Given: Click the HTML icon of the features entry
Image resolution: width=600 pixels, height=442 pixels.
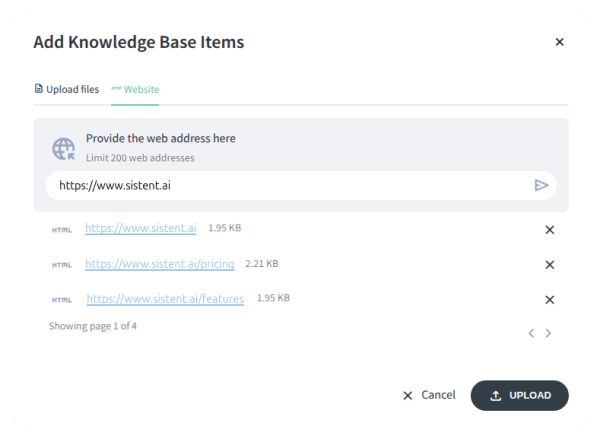Looking at the screenshot, I should 62,300.
